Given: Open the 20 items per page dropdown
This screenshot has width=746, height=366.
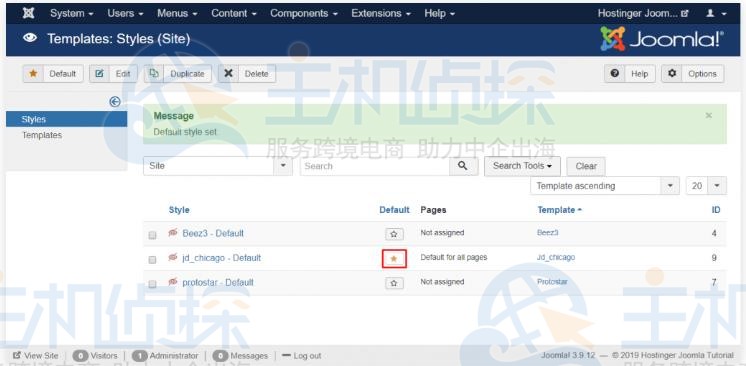Looking at the screenshot, I should (x=706, y=186).
